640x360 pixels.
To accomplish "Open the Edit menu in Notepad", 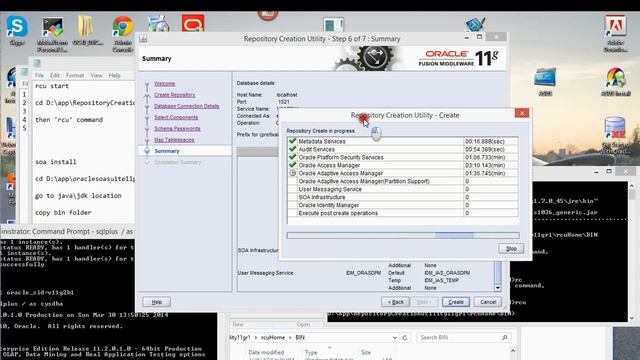I will pos(55,76).
